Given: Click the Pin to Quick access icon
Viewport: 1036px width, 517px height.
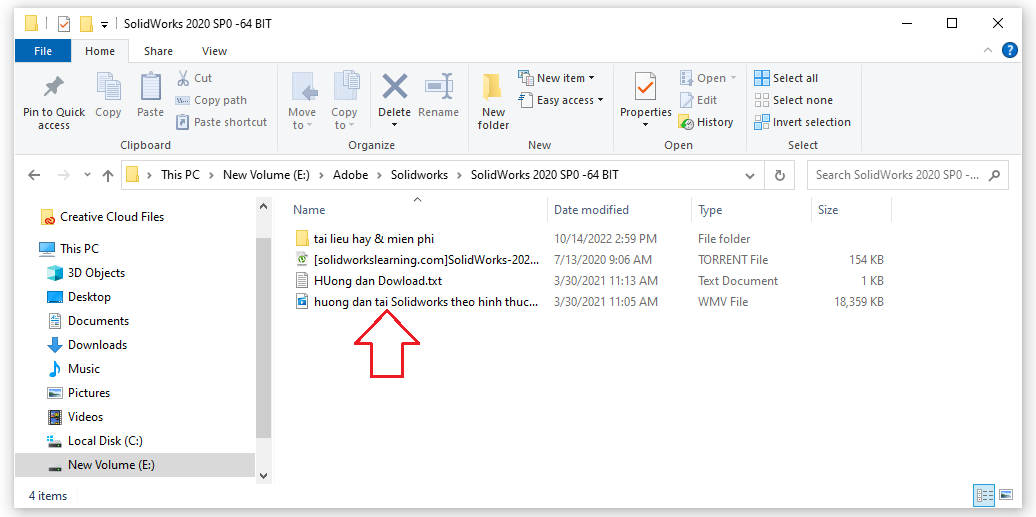Looking at the screenshot, I should pyautogui.click(x=54, y=88).
